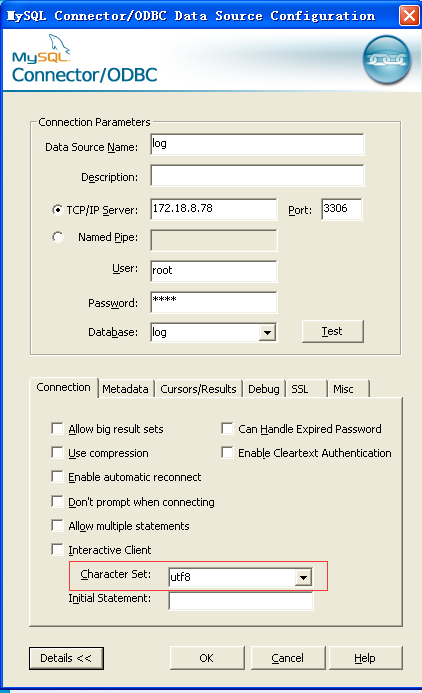Click the Database combo box text
The image size is (422, 693).
click(205, 332)
